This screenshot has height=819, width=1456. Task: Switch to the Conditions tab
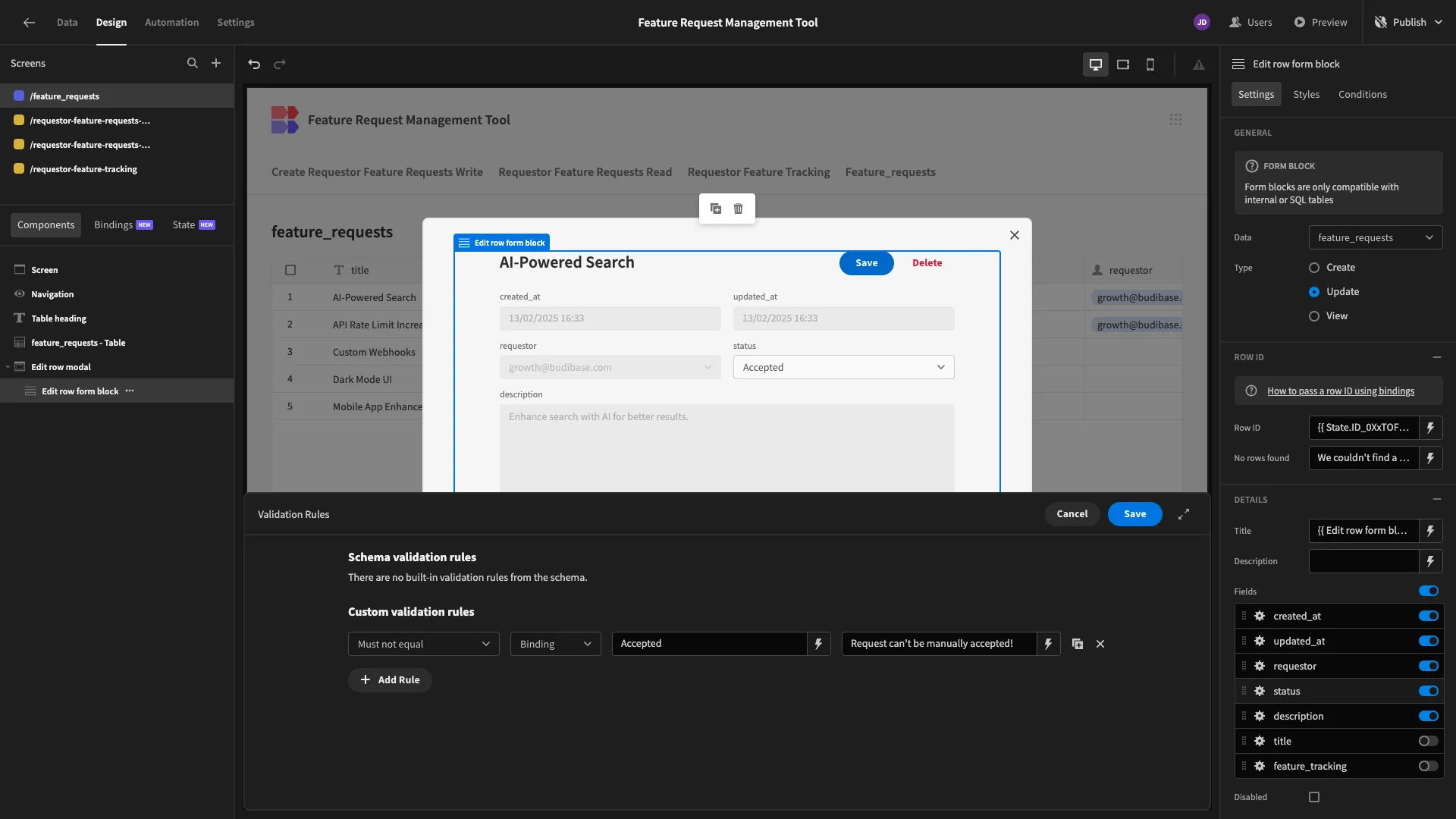[x=1362, y=94]
